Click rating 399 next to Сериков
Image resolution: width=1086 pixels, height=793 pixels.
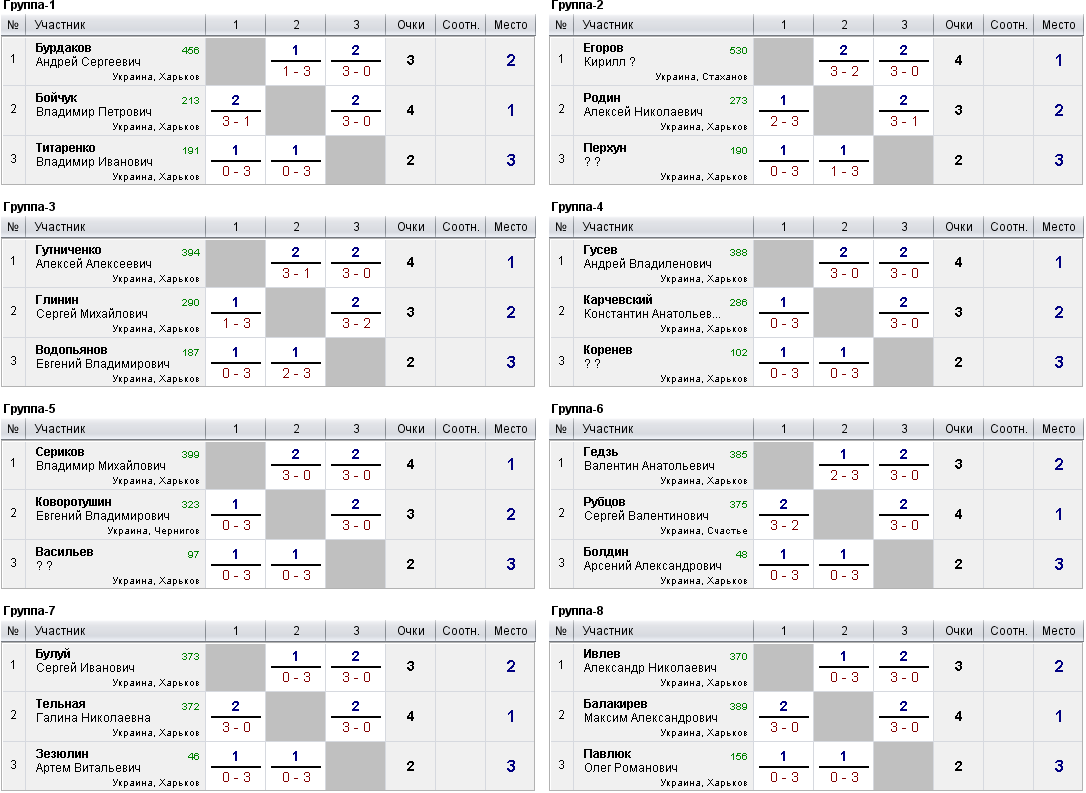pyautogui.click(x=190, y=455)
